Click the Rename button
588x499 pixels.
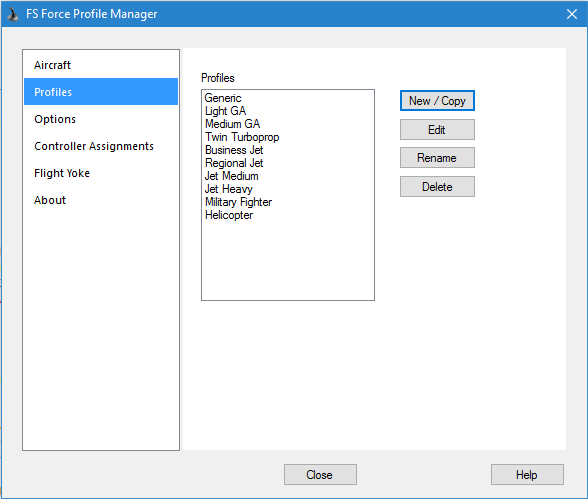437,158
